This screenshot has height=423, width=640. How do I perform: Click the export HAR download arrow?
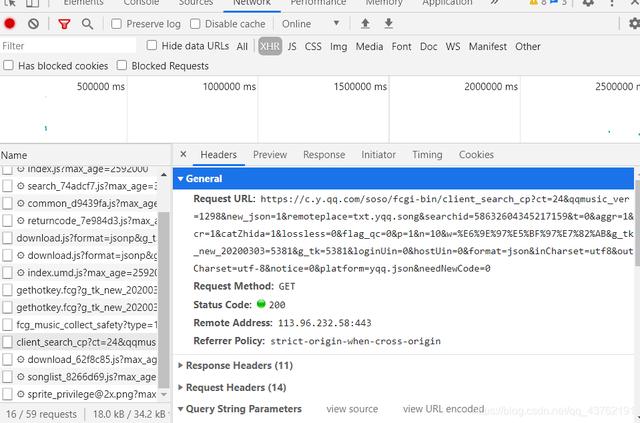(388, 23)
